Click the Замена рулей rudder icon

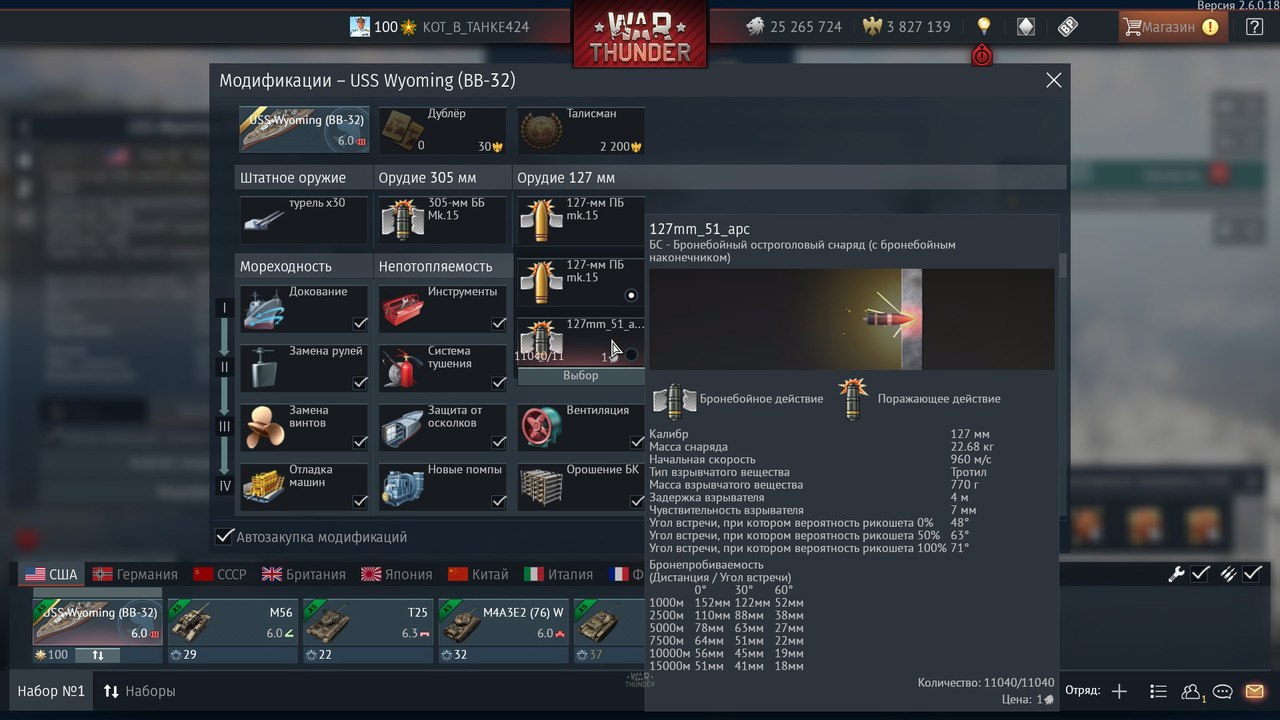(264, 369)
